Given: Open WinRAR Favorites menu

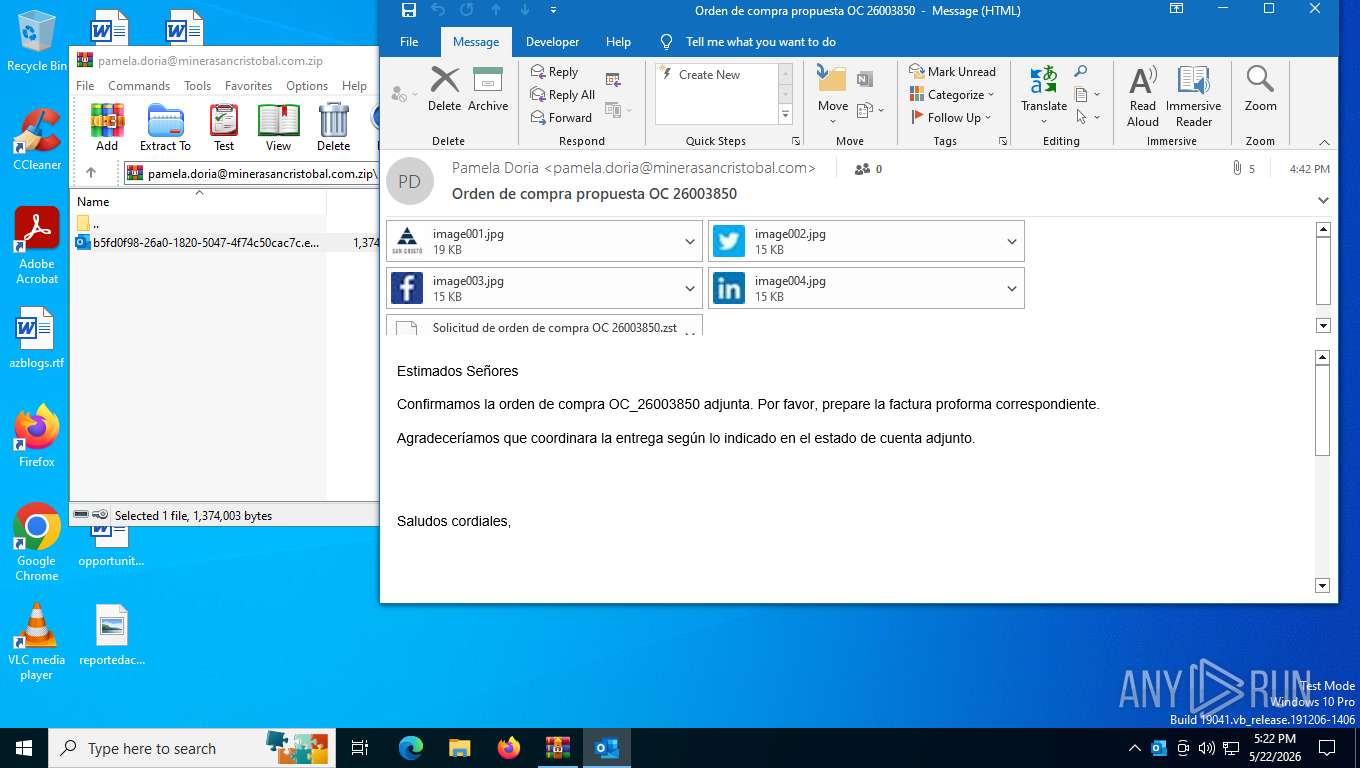Looking at the screenshot, I should [x=248, y=86].
